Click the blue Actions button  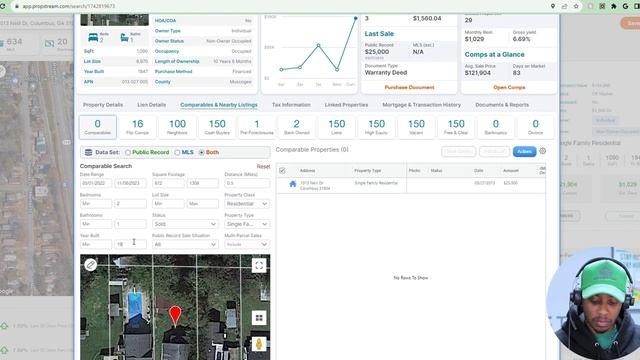(x=524, y=151)
